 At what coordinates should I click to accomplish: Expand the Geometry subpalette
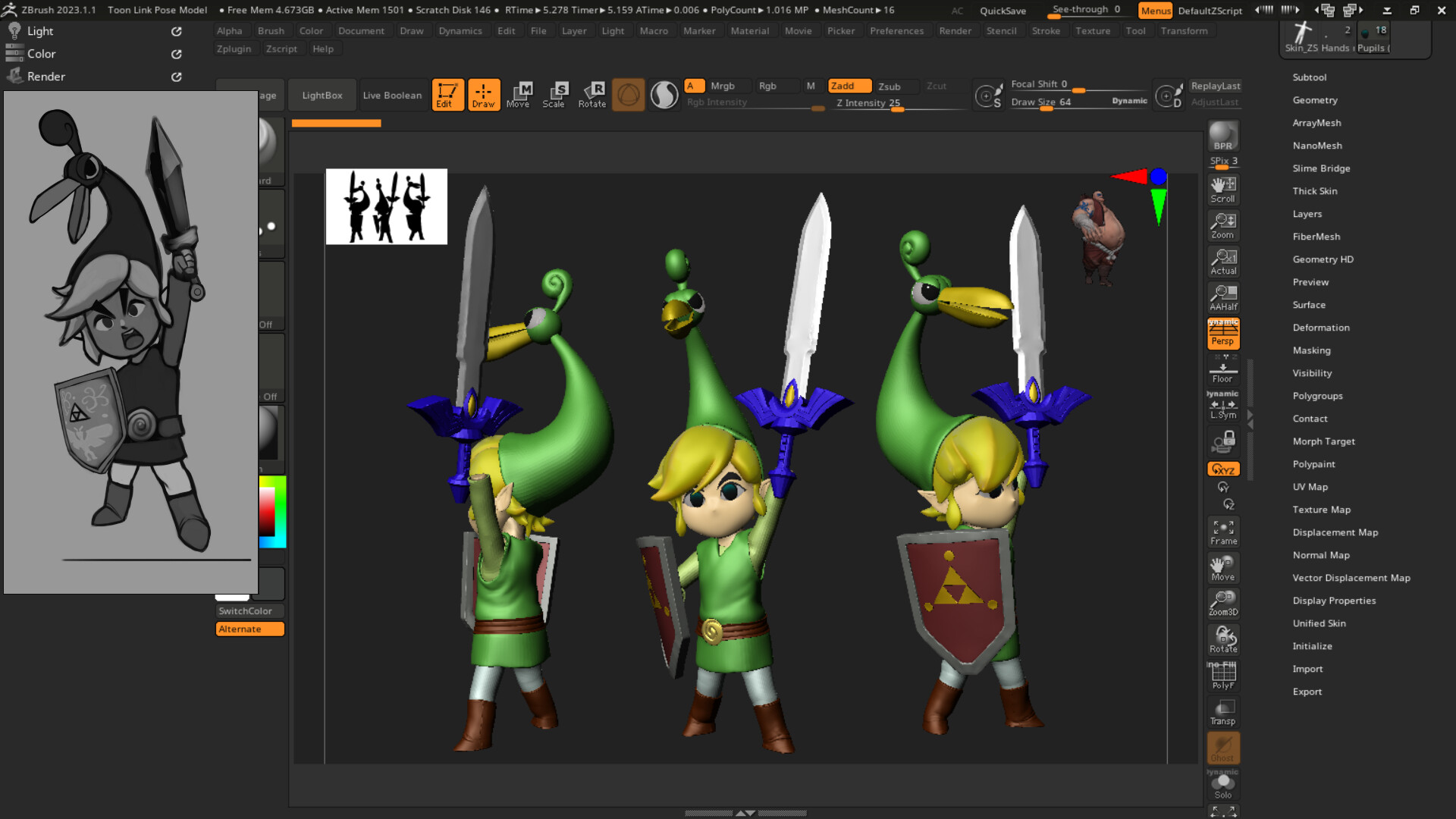[1315, 99]
